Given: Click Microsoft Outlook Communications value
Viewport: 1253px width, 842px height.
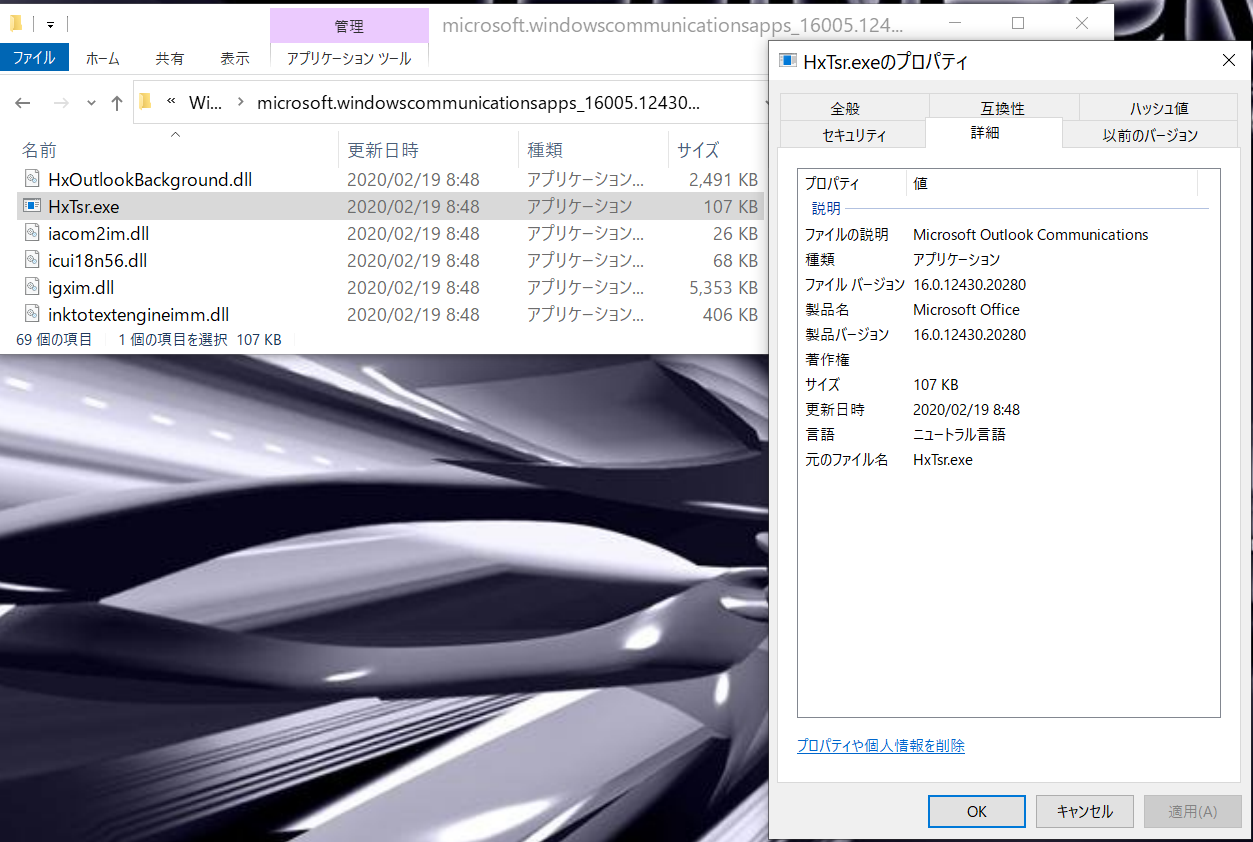Looking at the screenshot, I should (1031, 235).
